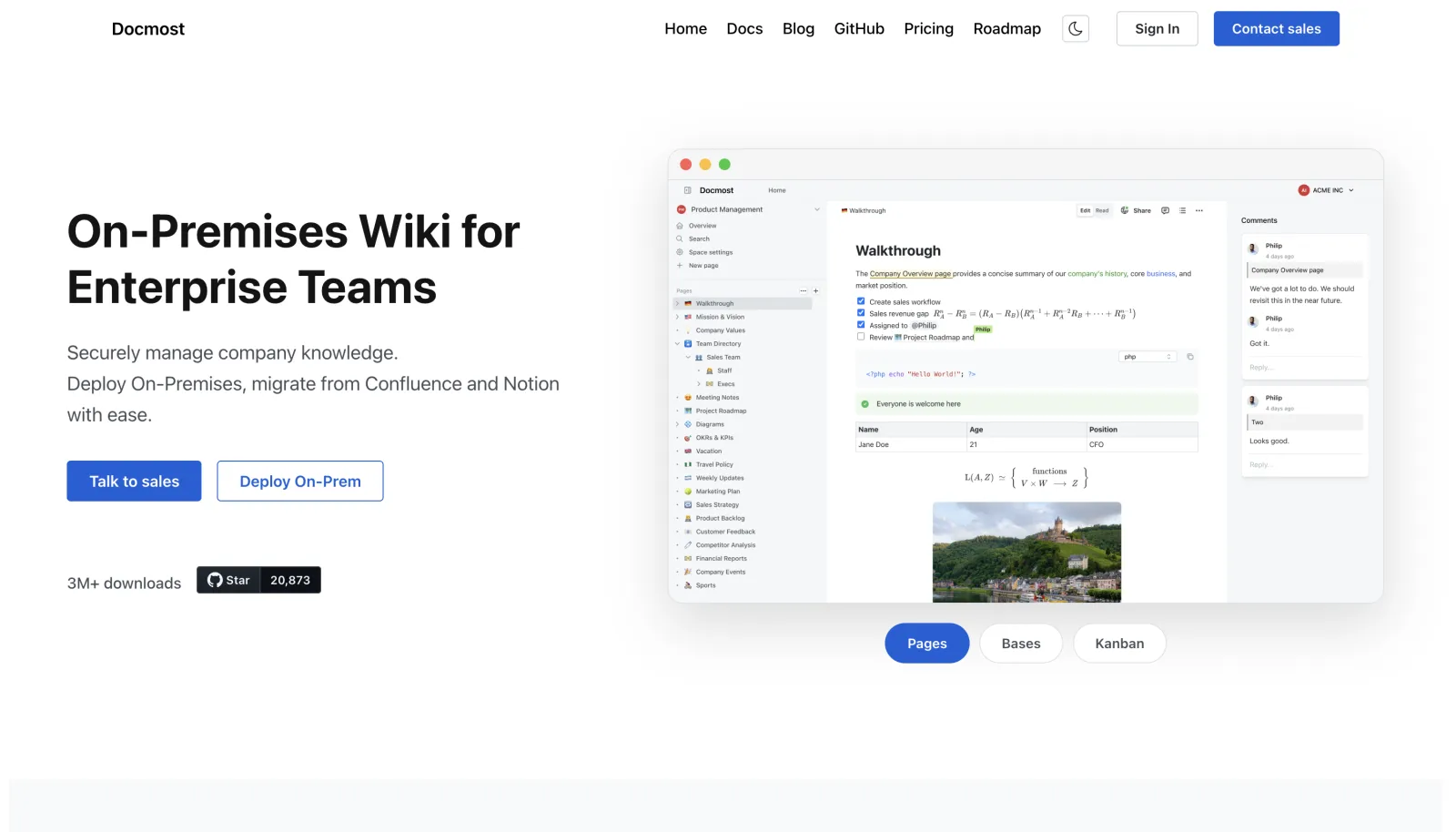
Task: Click the GitHub Star button
Action: 228,580
